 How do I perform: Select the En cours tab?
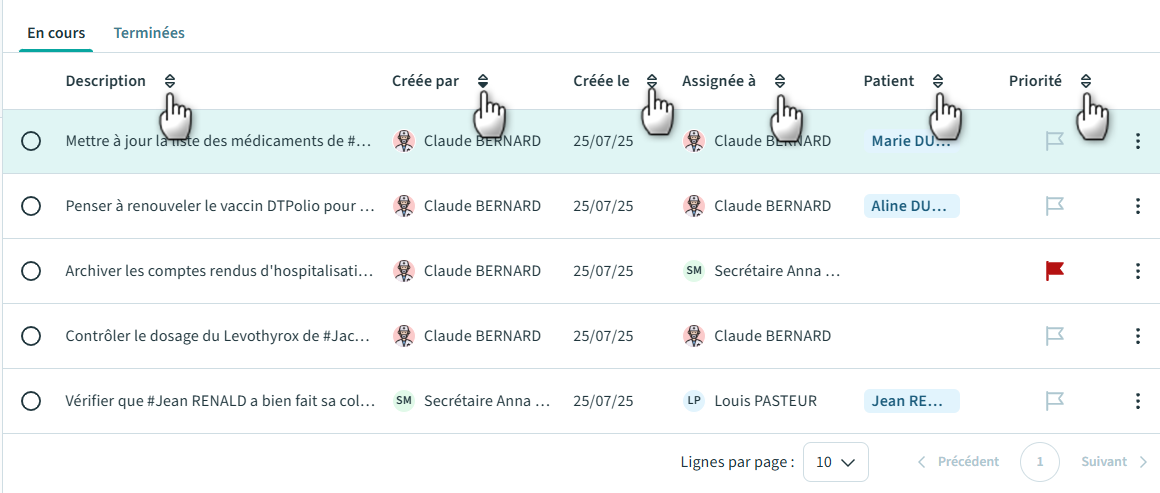(x=56, y=33)
